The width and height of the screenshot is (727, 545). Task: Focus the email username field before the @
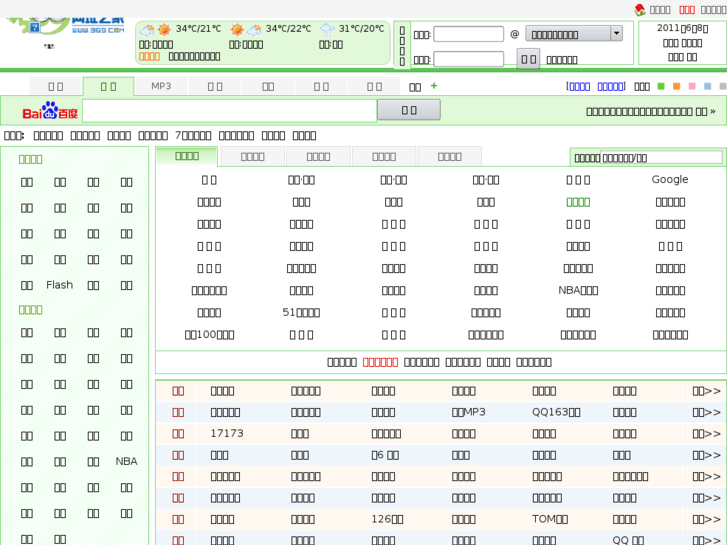468,34
